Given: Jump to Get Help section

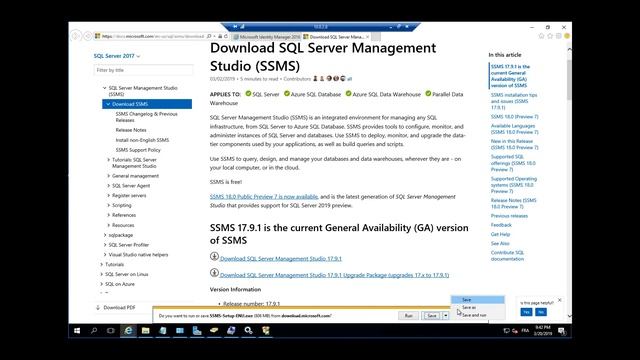Looking at the screenshot, I should pos(500,234).
